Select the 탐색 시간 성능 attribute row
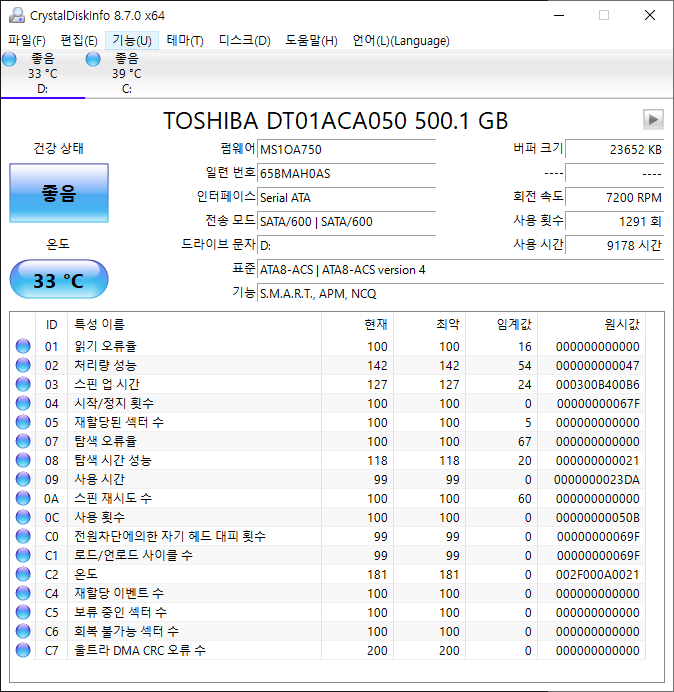Screen dimensions: 674x692 pyautogui.click(x=328, y=460)
